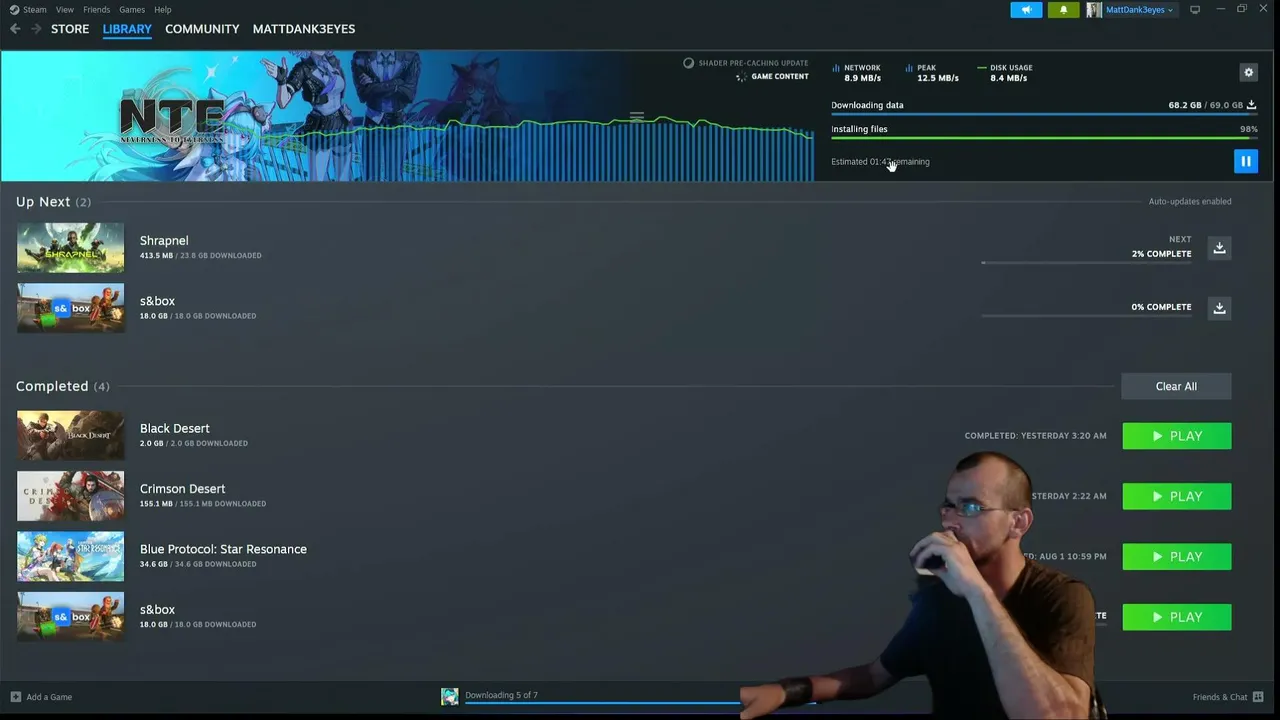The image size is (1280, 720).
Task: Open the Help menu
Action: 163,10
